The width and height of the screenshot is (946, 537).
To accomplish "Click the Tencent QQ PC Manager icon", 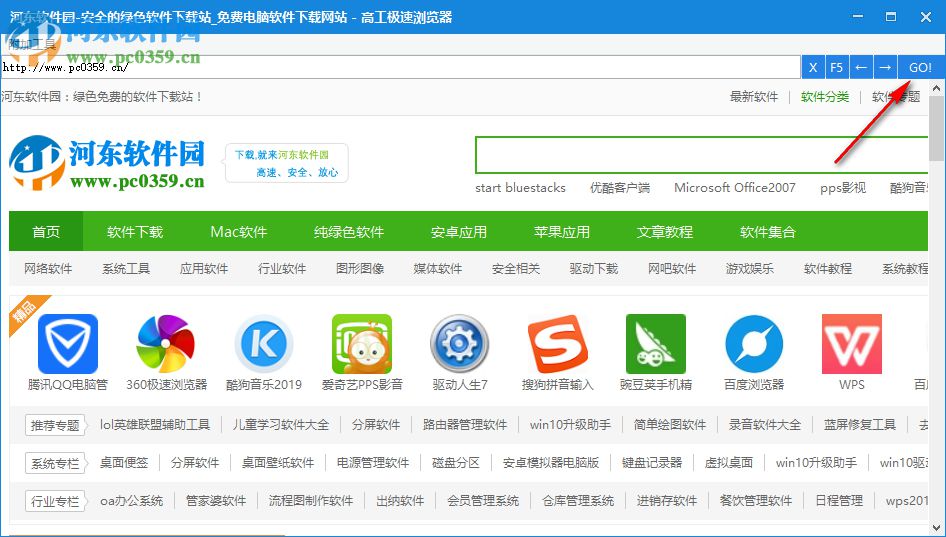I will [68, 343].
